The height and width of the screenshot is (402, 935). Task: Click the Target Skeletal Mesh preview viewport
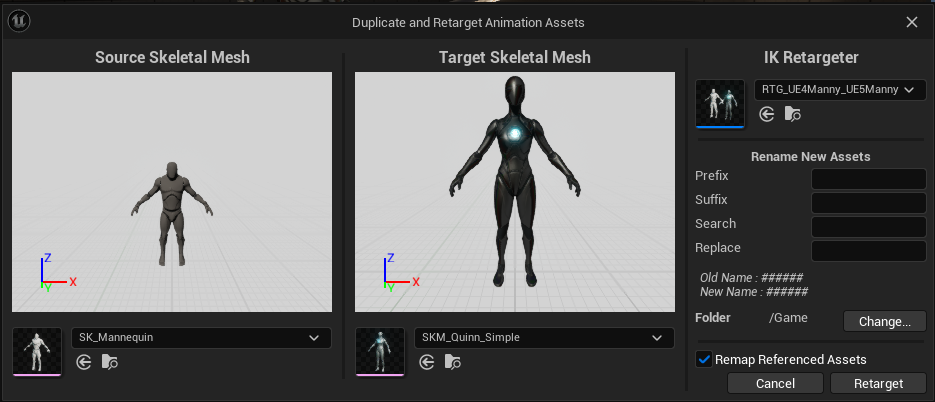pyautogui.click(x=515, y=192)
